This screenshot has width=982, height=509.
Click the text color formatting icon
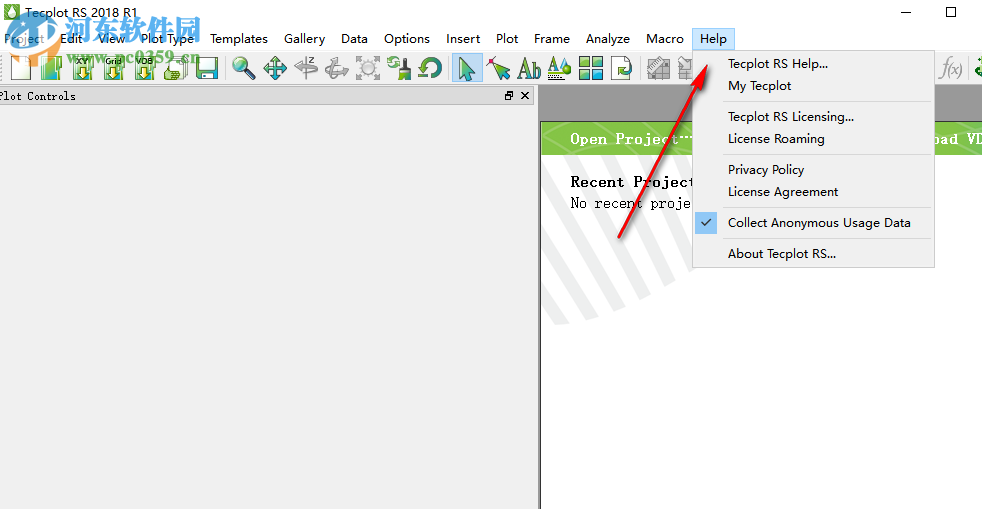tap(559, 68)
